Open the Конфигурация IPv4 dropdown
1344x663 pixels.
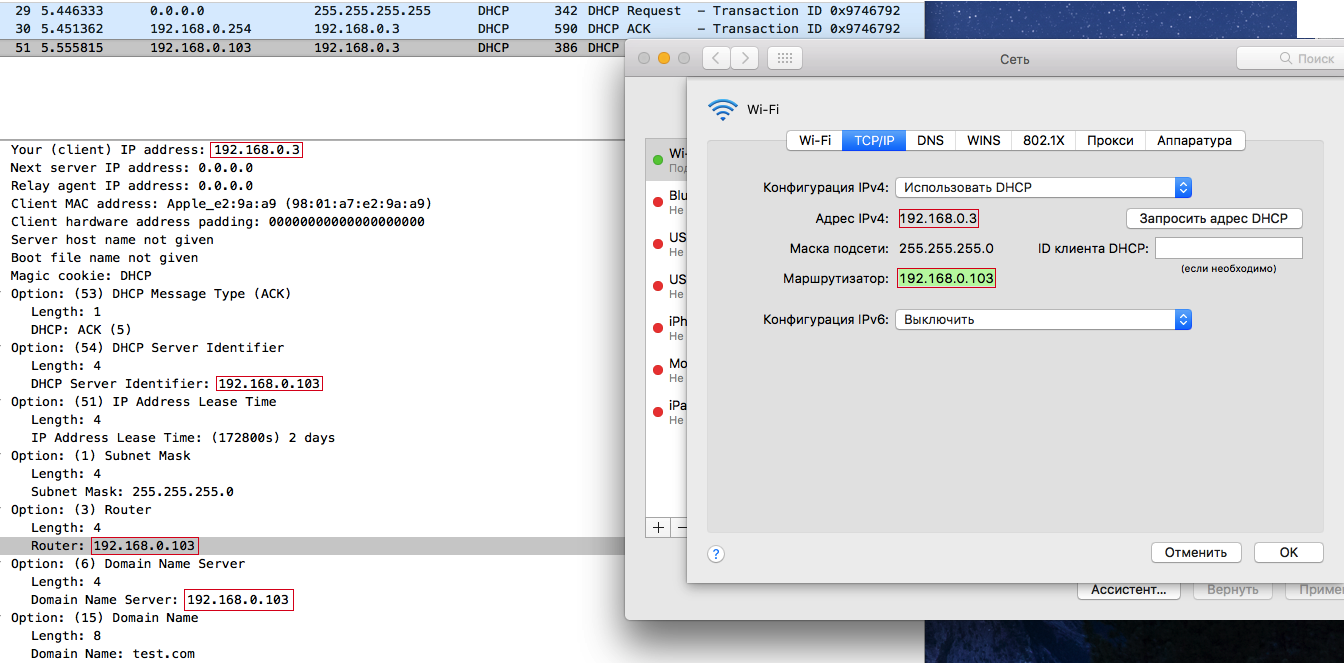pos(1043,187)
